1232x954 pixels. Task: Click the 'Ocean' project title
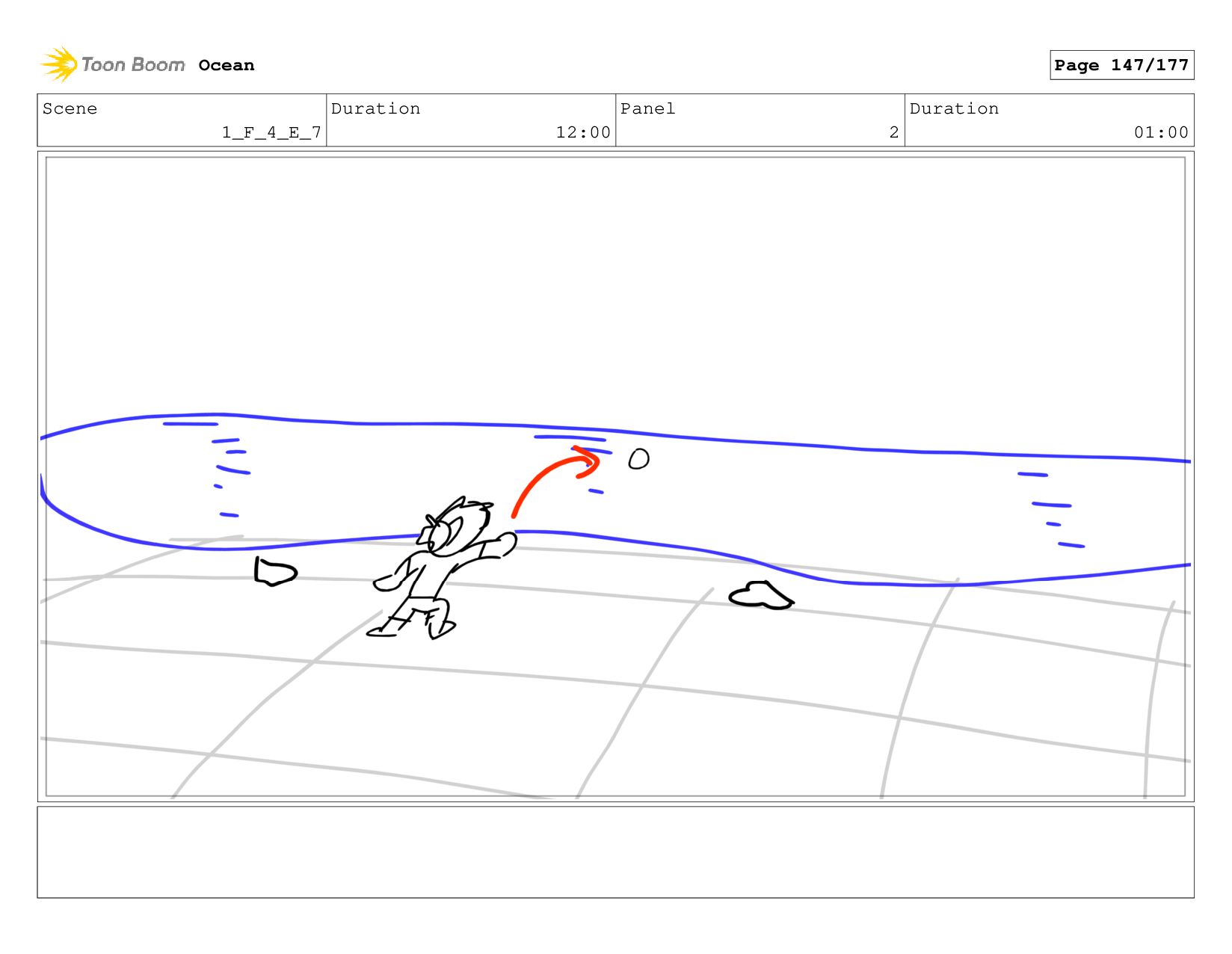(x=227, y=65)
